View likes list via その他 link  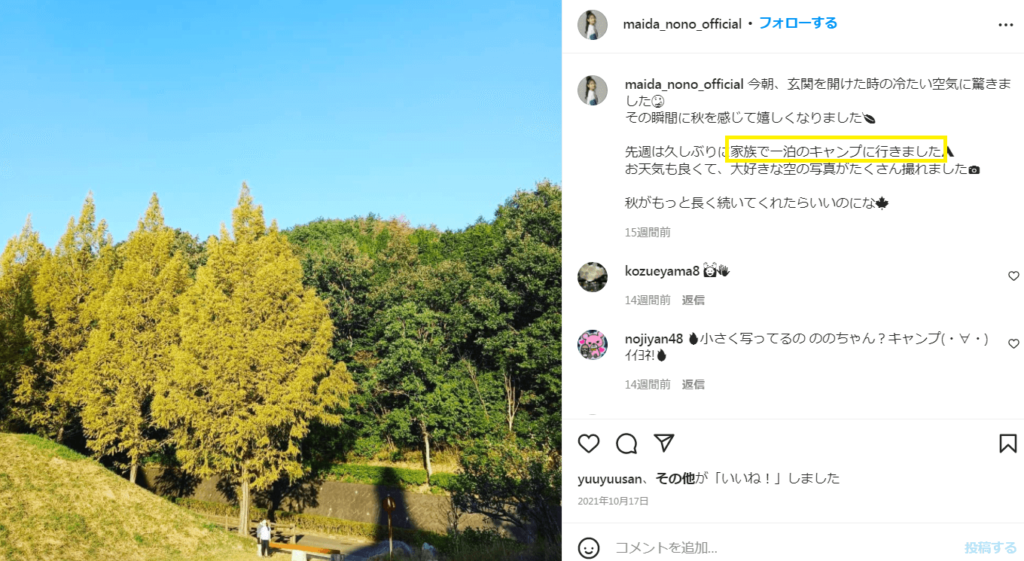tap(675, 478)
